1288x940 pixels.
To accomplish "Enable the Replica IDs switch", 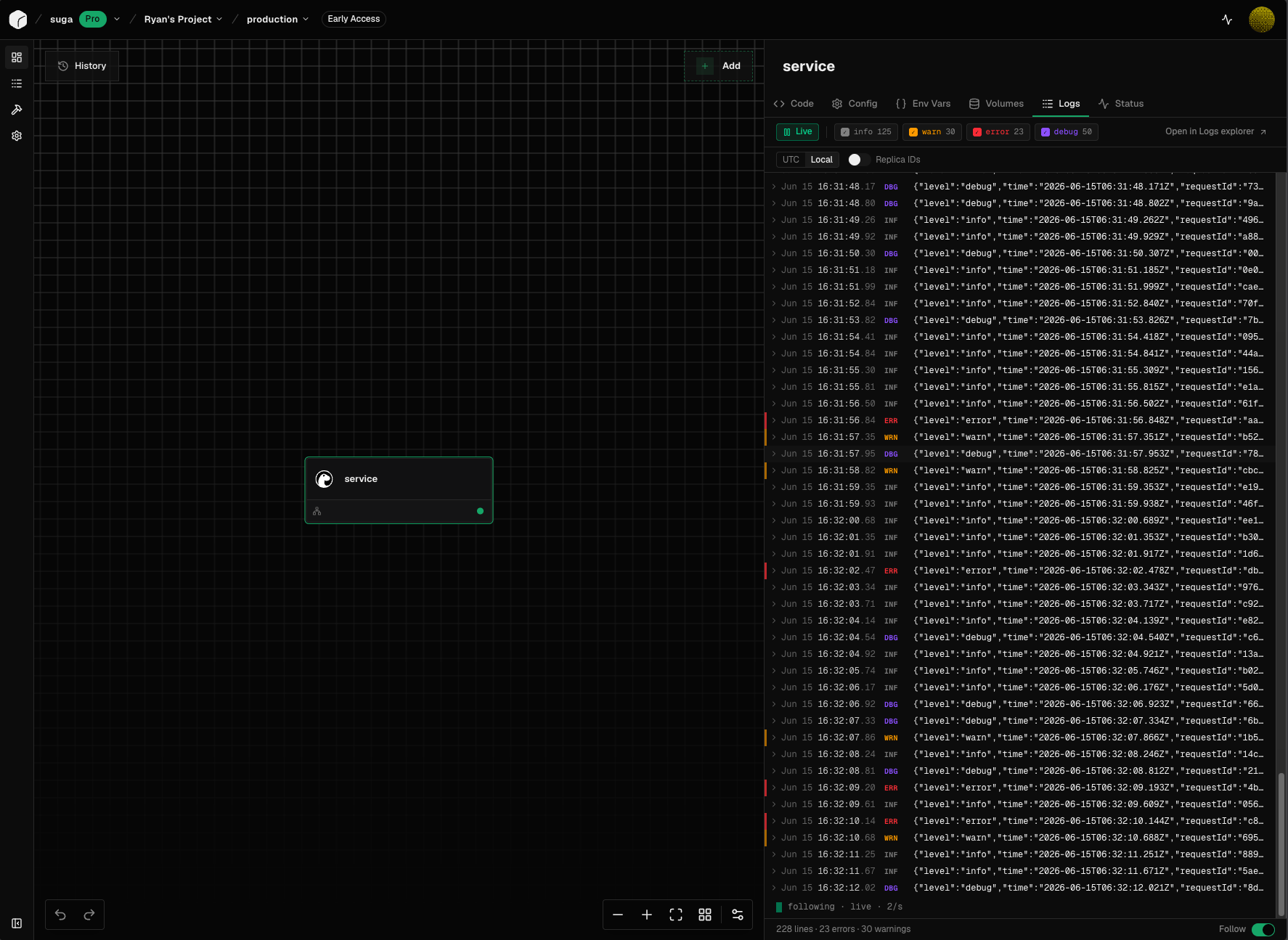I will (859, 160).
